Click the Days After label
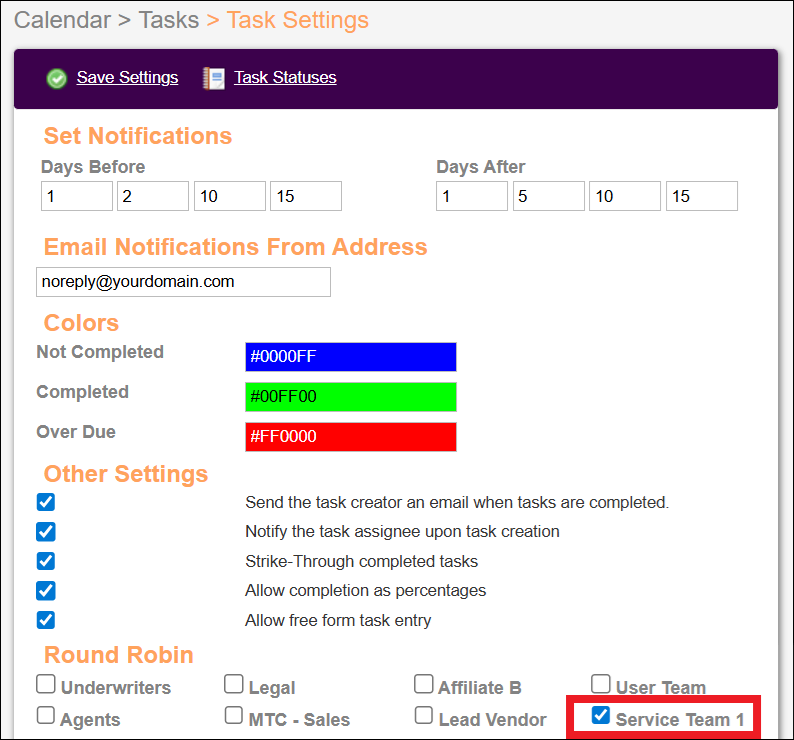The height and width of the screenshot is (740, 794). click(x=481, y=167)
